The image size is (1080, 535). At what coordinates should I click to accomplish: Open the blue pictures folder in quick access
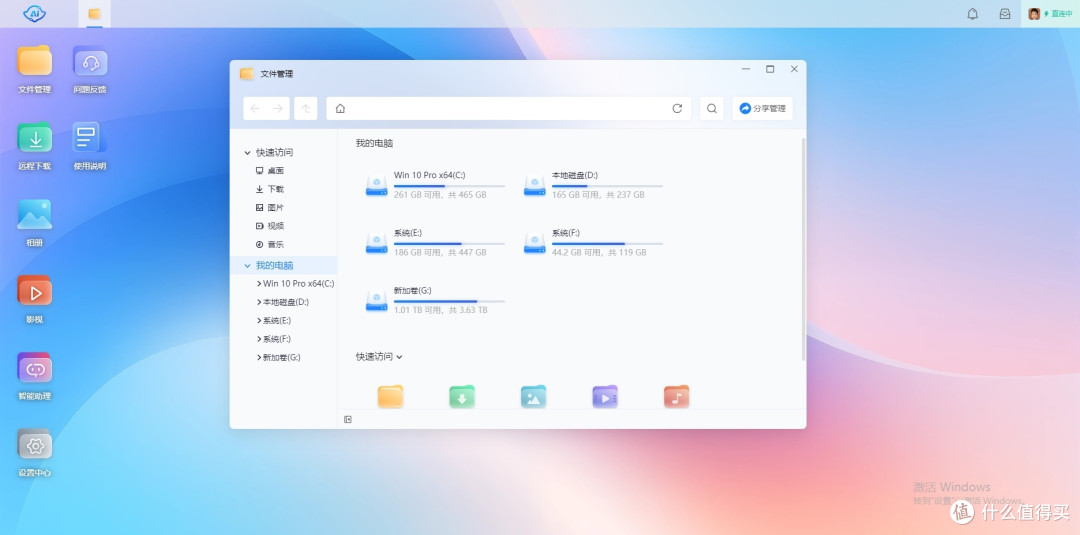click(x=533, y=397)
